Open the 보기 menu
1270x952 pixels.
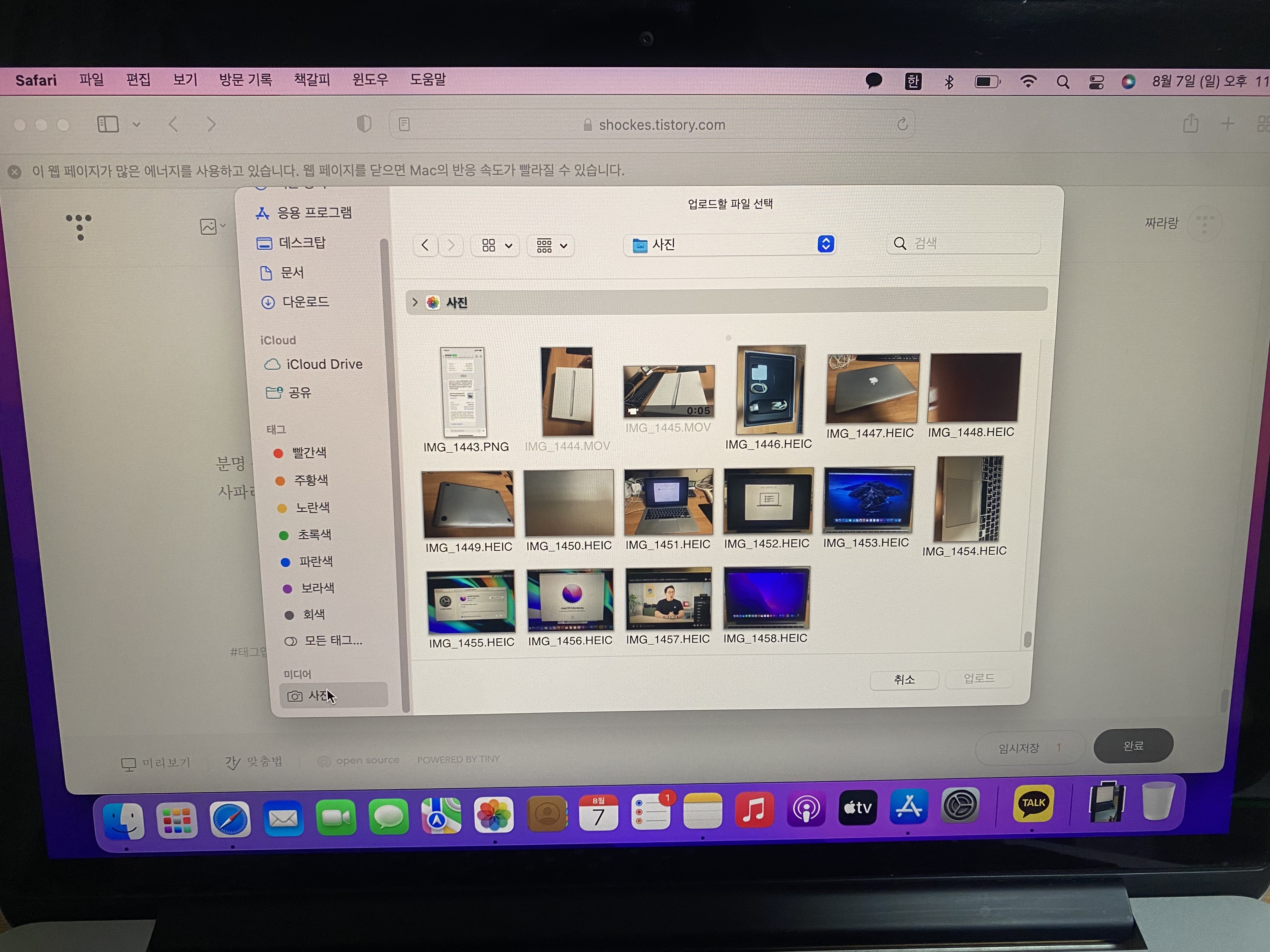click(186, 79)
